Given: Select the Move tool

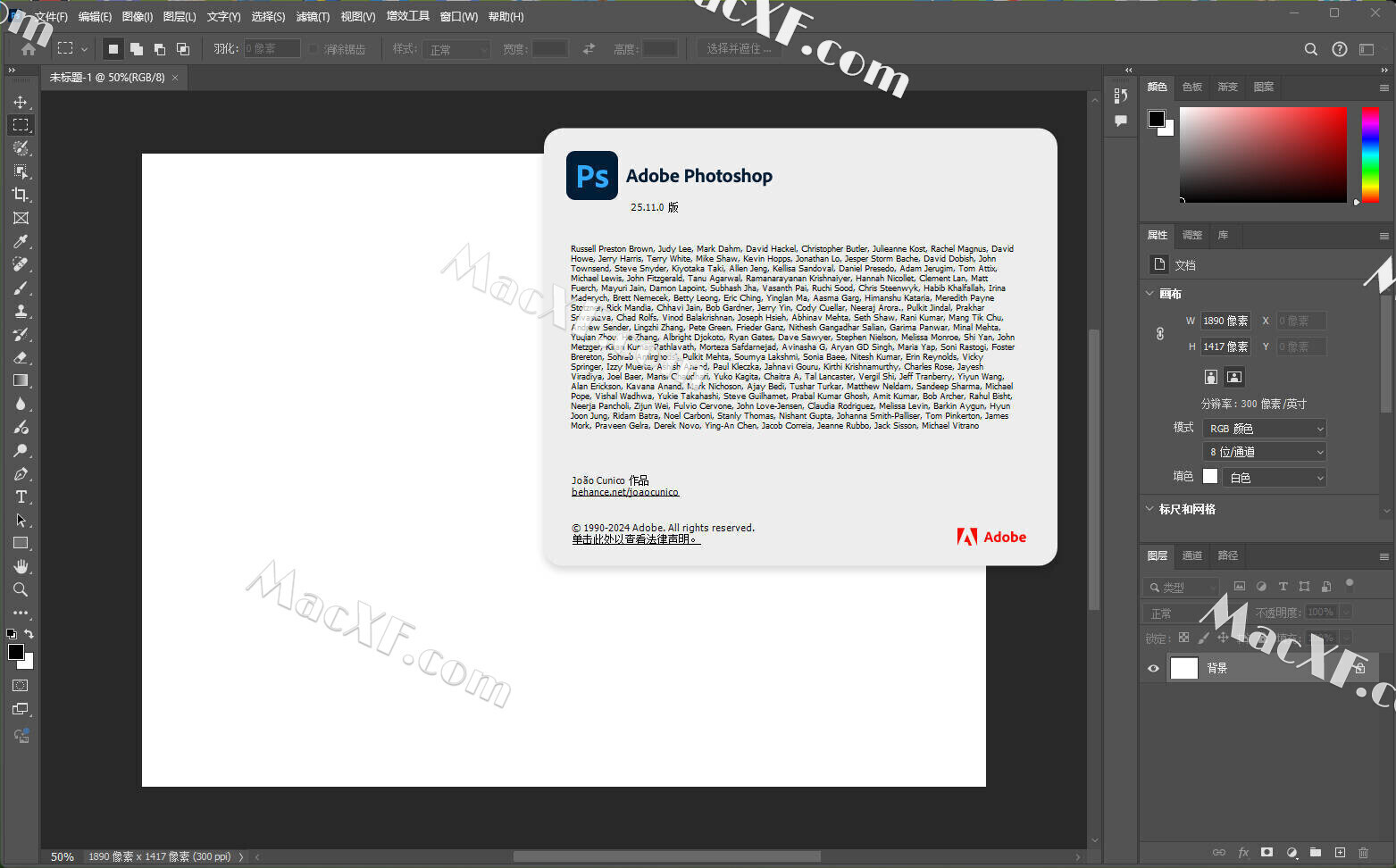Looking at the screenshot, I should click(21, 102).
